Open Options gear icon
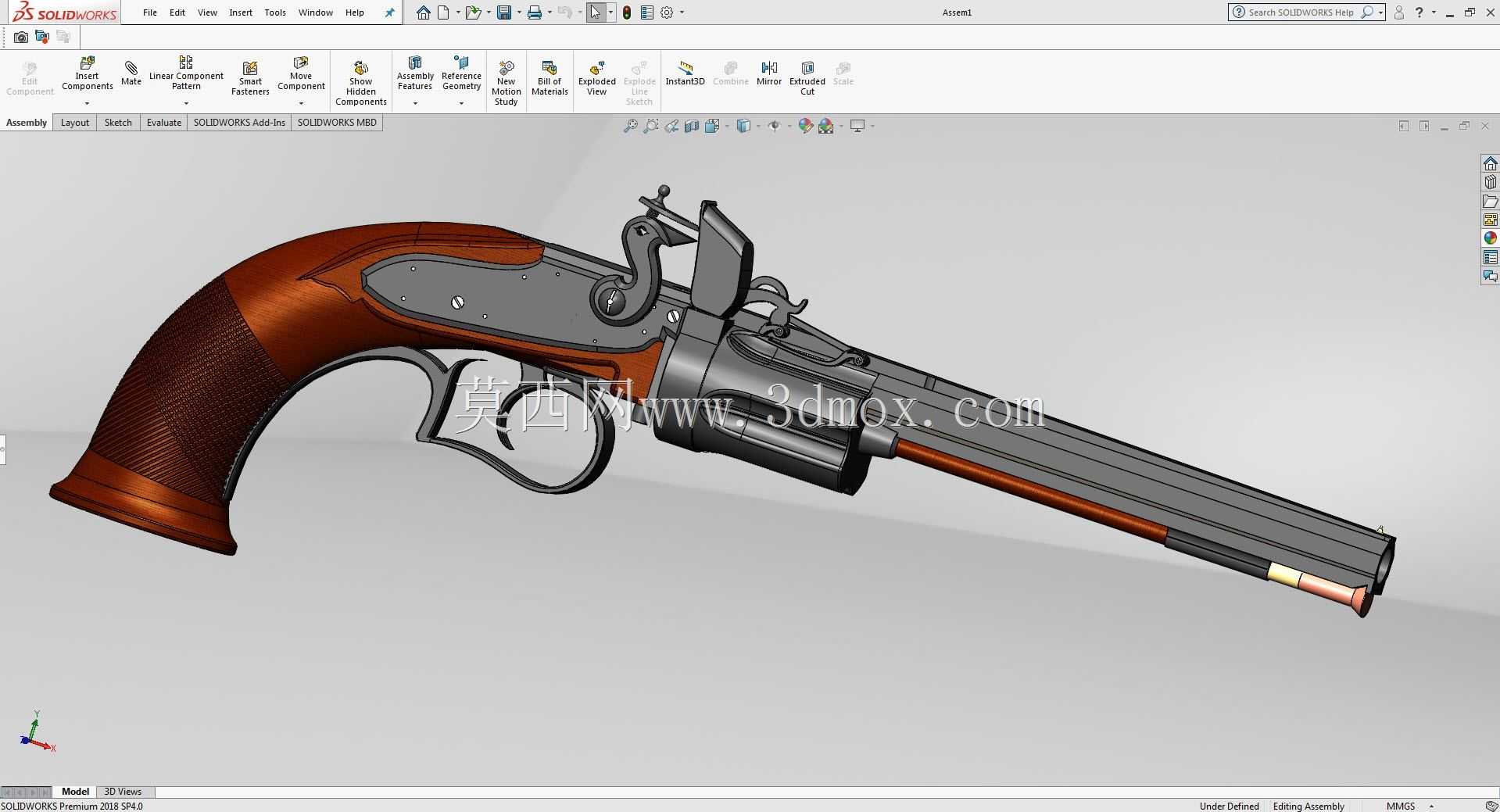 point(667,13)
